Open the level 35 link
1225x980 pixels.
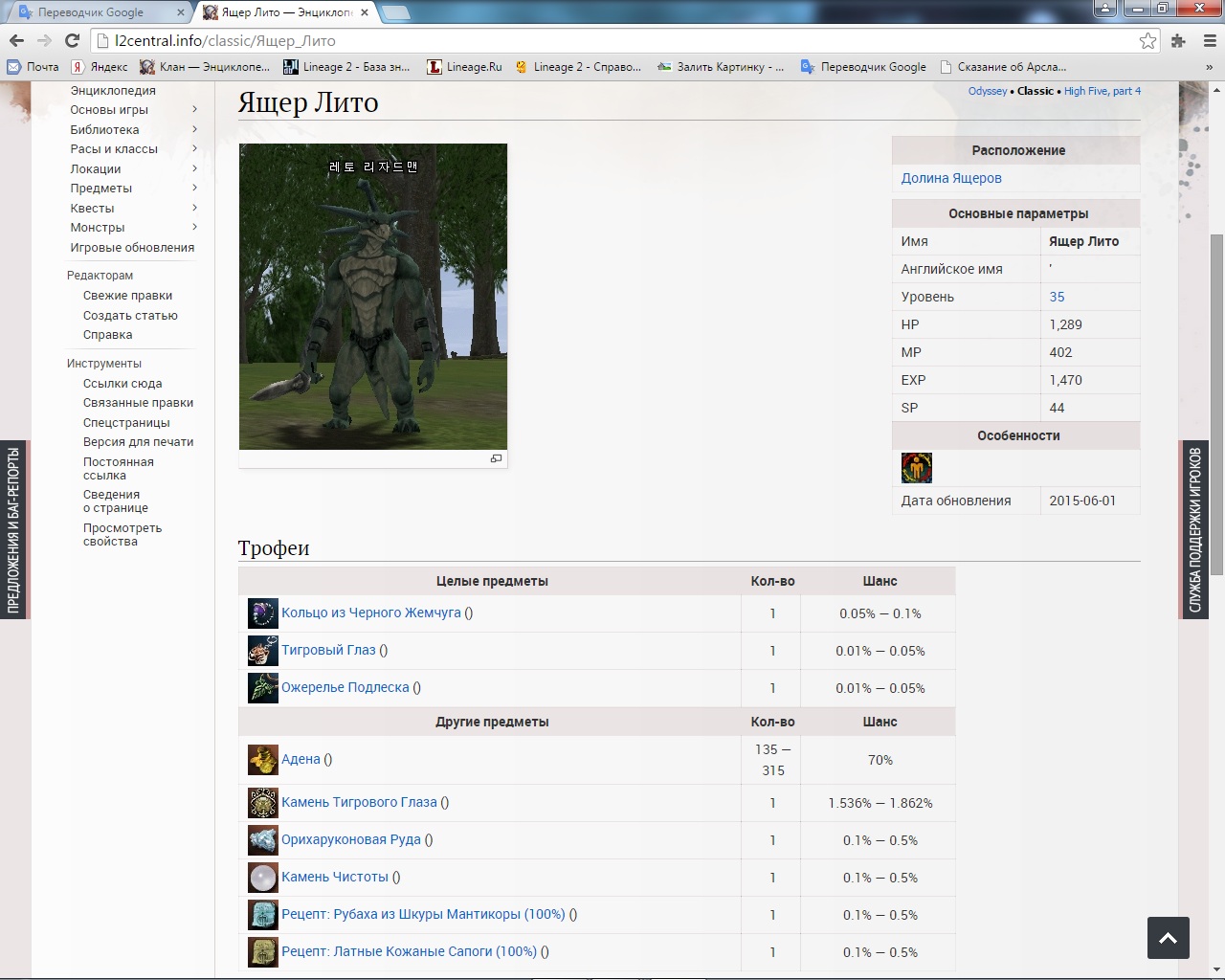click(1057, 297)
